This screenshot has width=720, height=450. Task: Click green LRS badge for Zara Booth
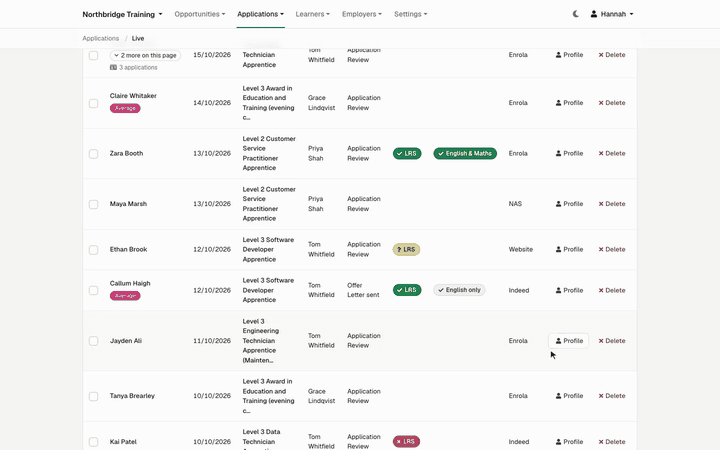tap(407, 153)
